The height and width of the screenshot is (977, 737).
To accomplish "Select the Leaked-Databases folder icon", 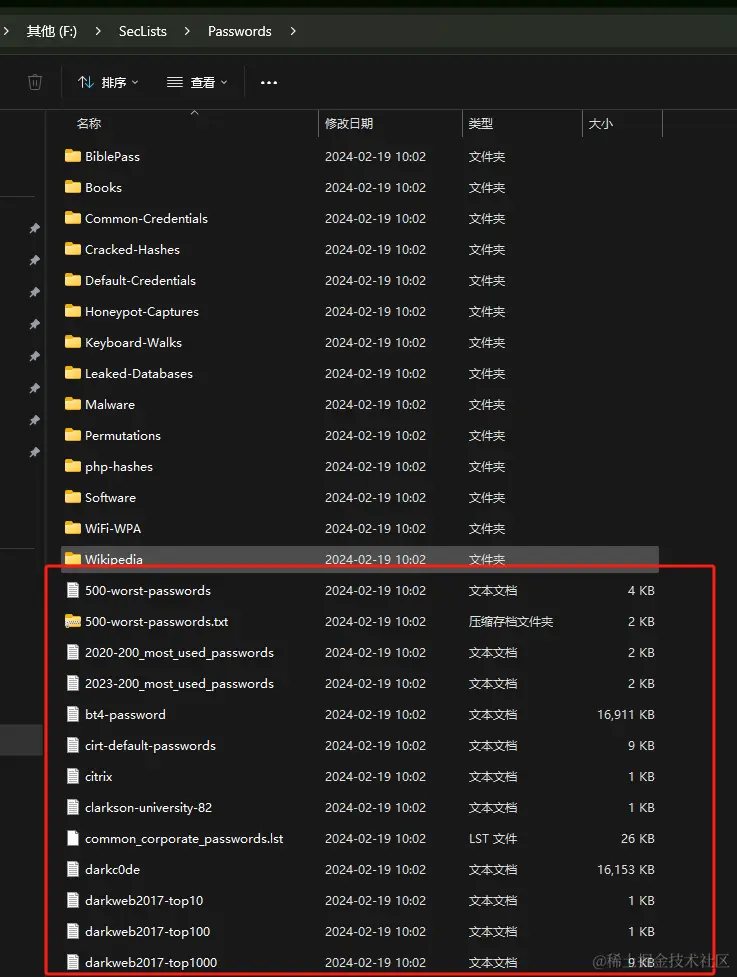I will [73, 373].
